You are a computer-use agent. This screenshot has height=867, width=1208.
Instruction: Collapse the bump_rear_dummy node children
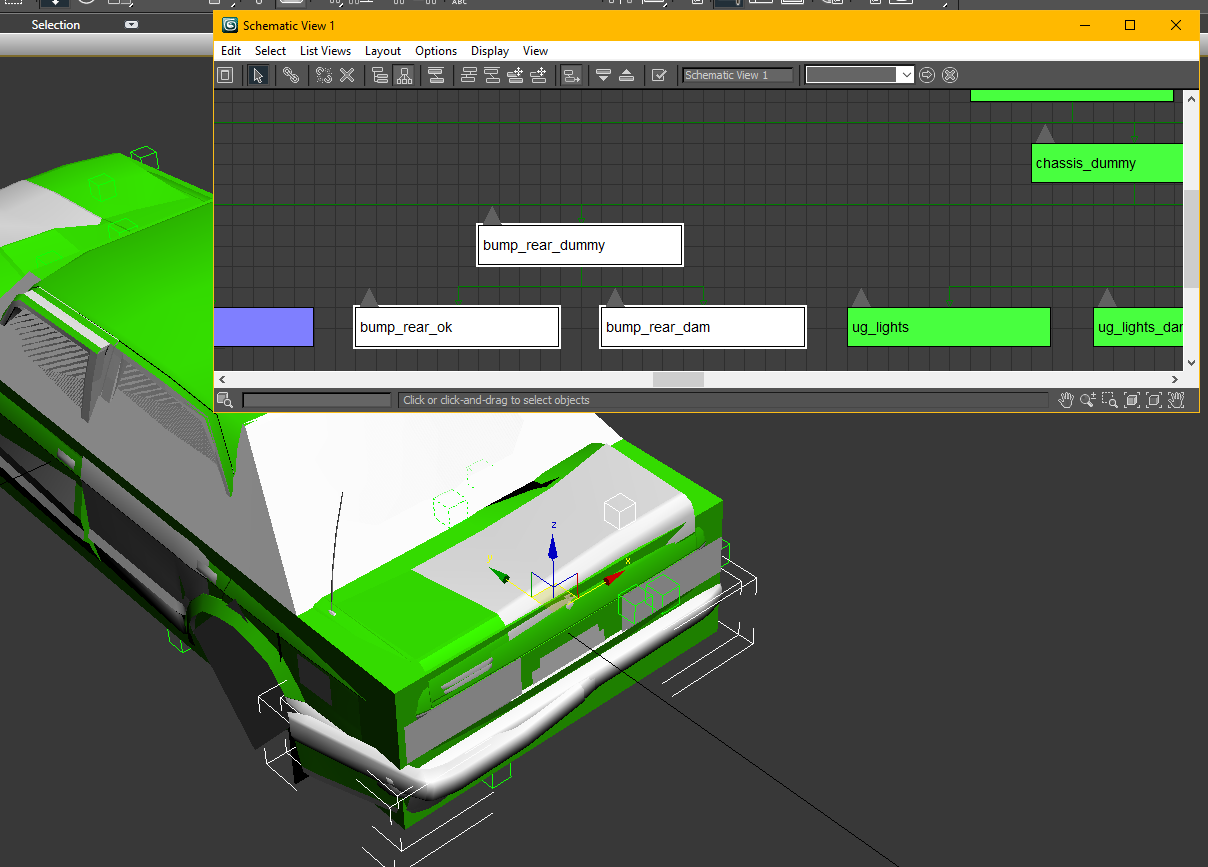click(492, 214)
